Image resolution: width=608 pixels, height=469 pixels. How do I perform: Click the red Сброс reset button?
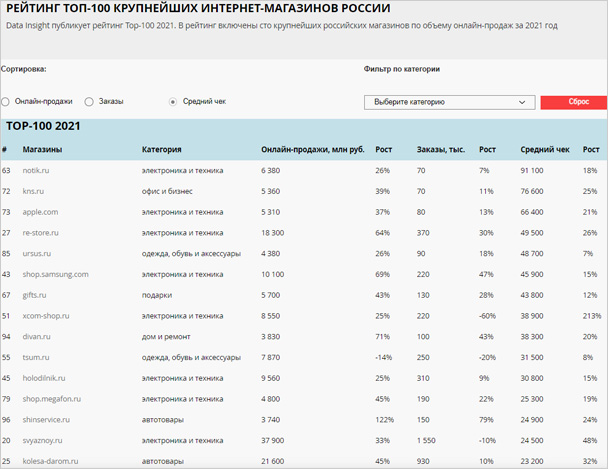[573, 102]
